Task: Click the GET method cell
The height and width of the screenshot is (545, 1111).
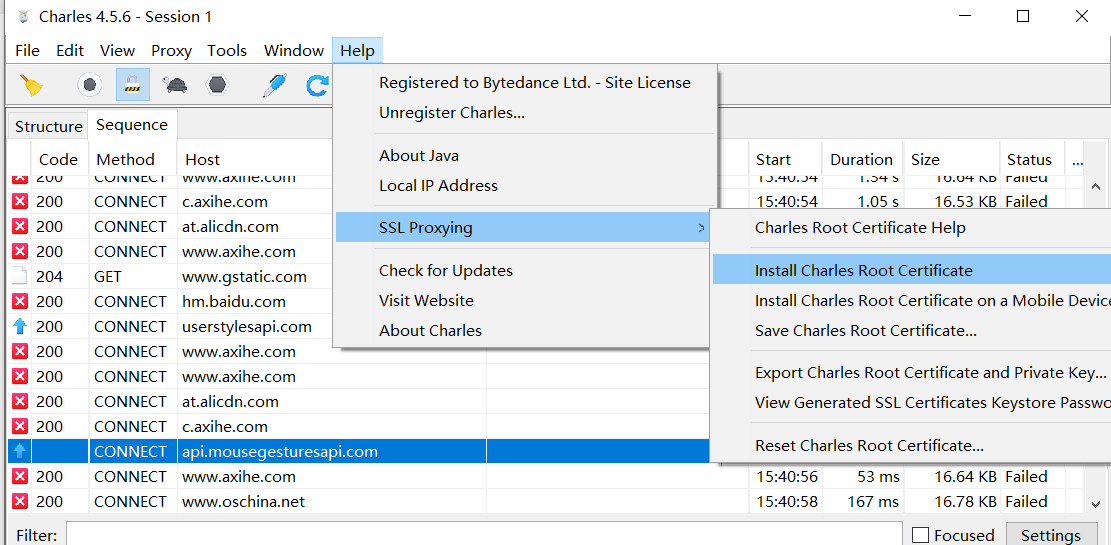Action: [x=108, y=276]
